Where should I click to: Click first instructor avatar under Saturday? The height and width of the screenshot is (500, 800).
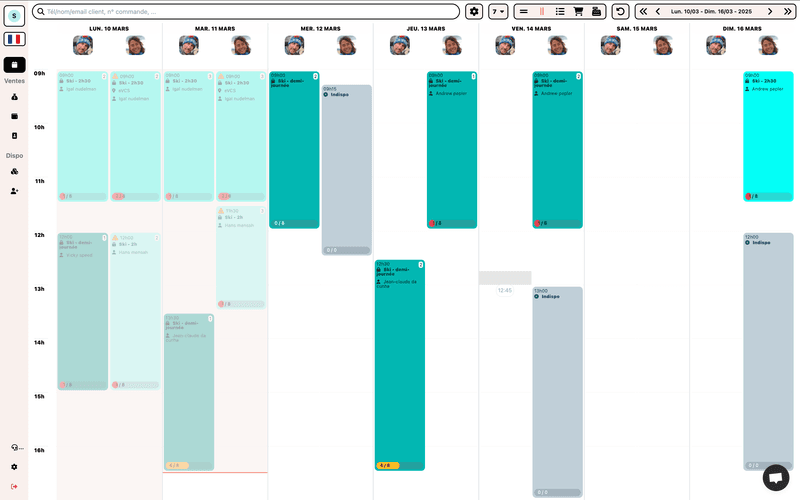[x=610, y=45]
